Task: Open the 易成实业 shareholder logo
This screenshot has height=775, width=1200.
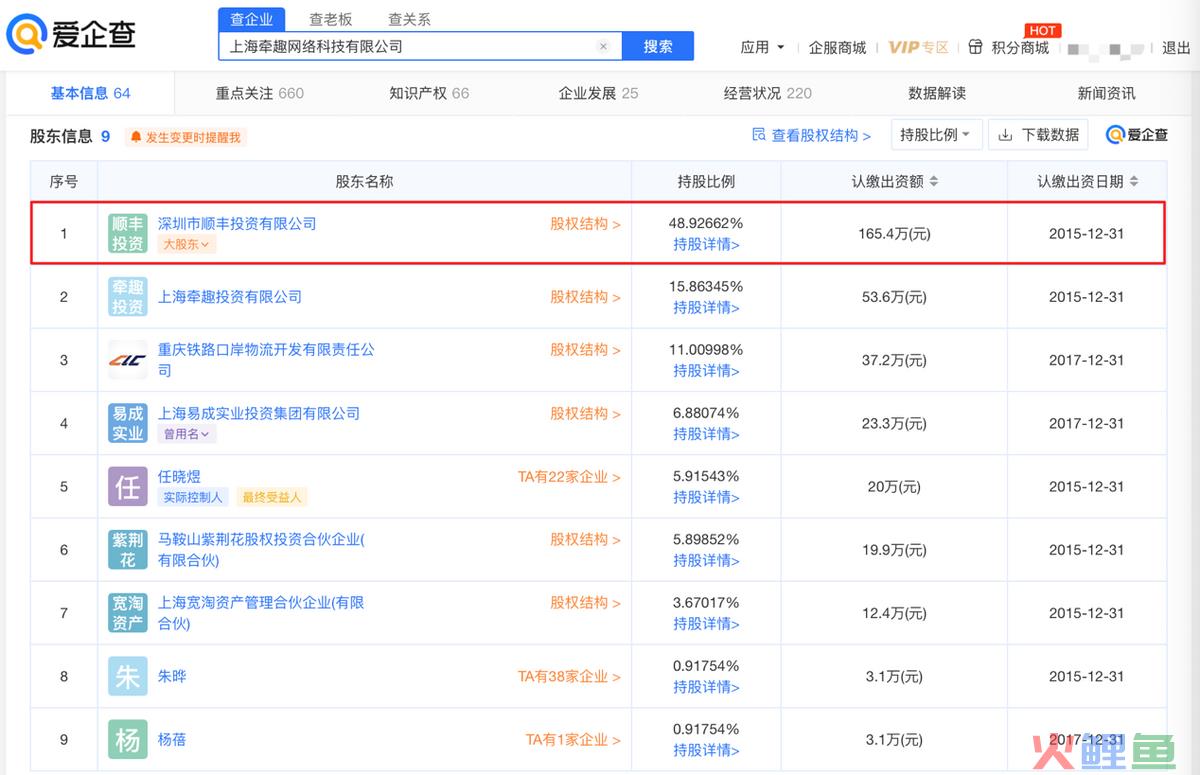Action: 128,423
